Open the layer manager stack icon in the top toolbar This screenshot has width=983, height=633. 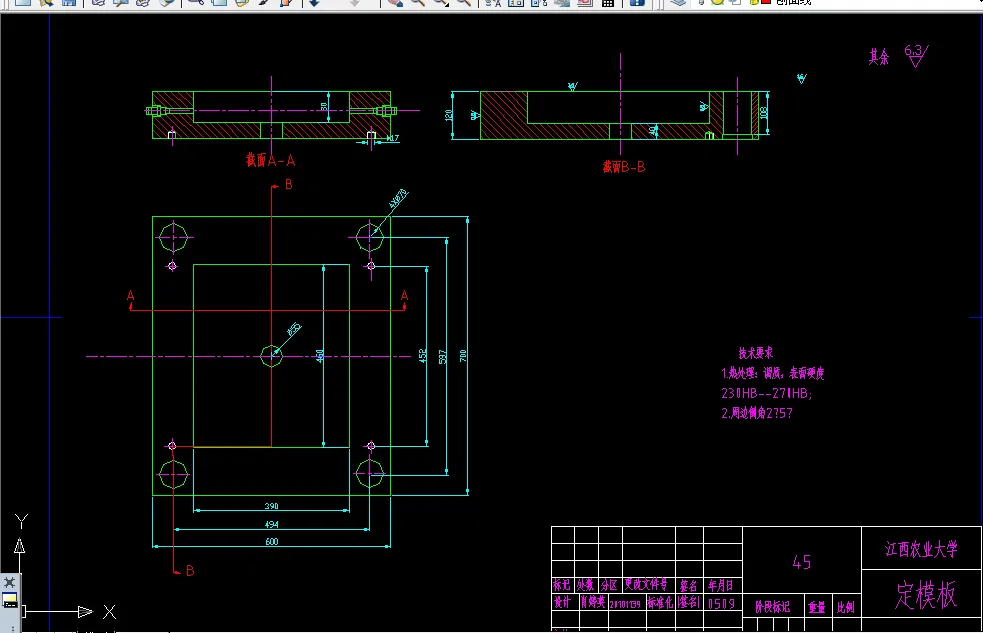tap(678, 3)
